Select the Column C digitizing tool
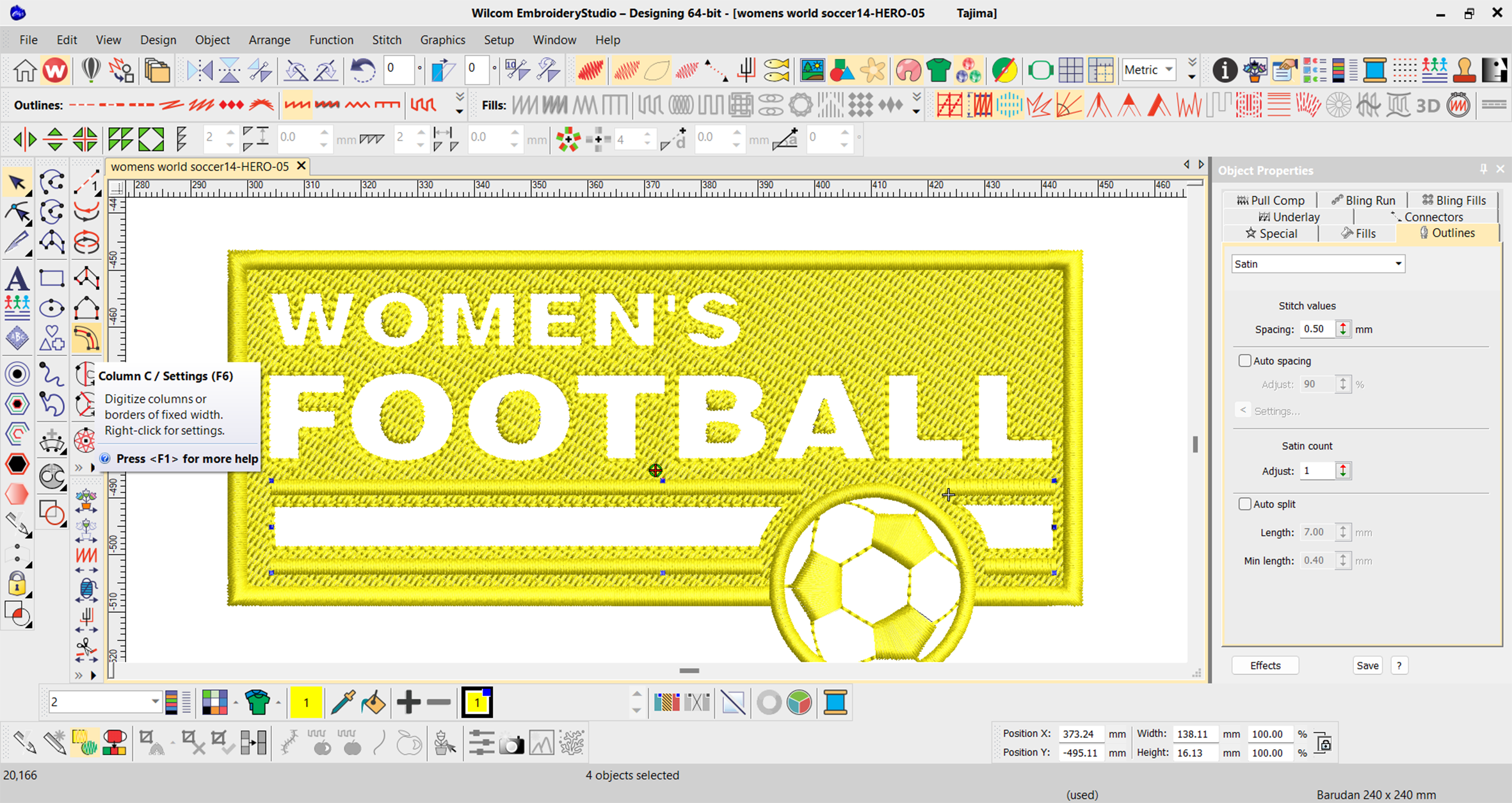Viewport: 1512px width, 803px height. point(86,339)
